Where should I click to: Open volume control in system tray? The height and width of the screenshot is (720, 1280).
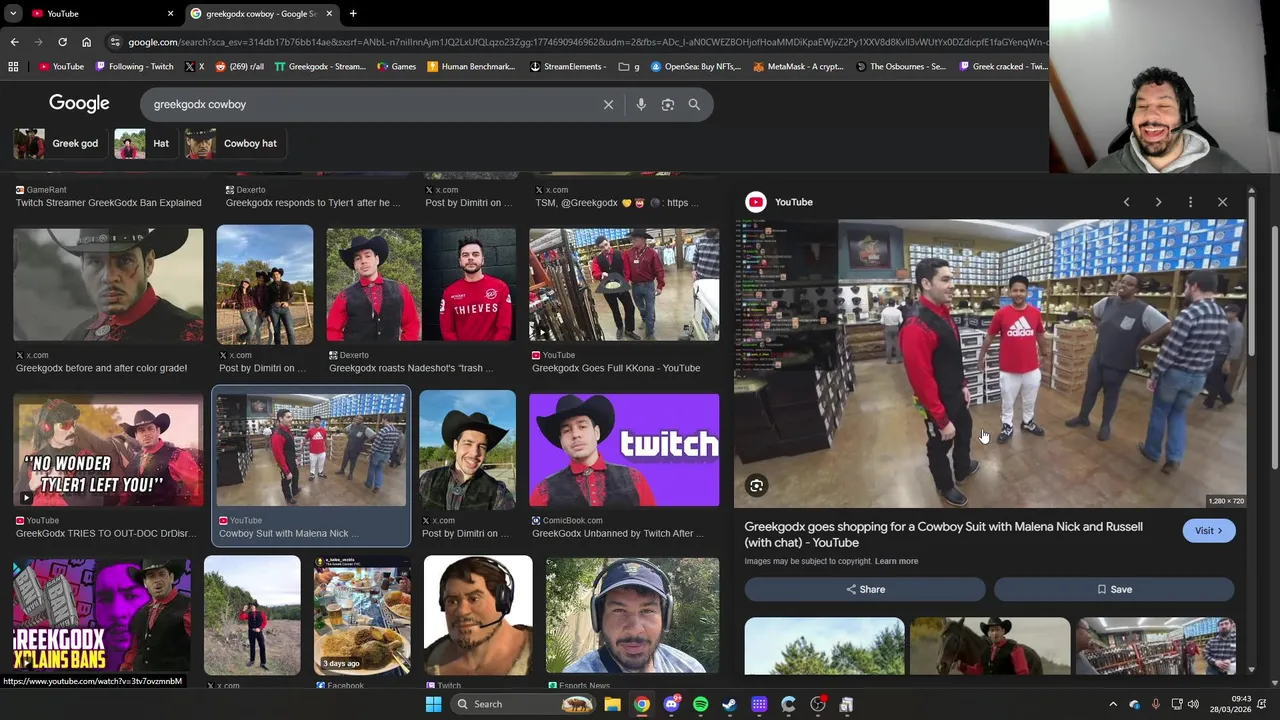[x=1193, y=704]
